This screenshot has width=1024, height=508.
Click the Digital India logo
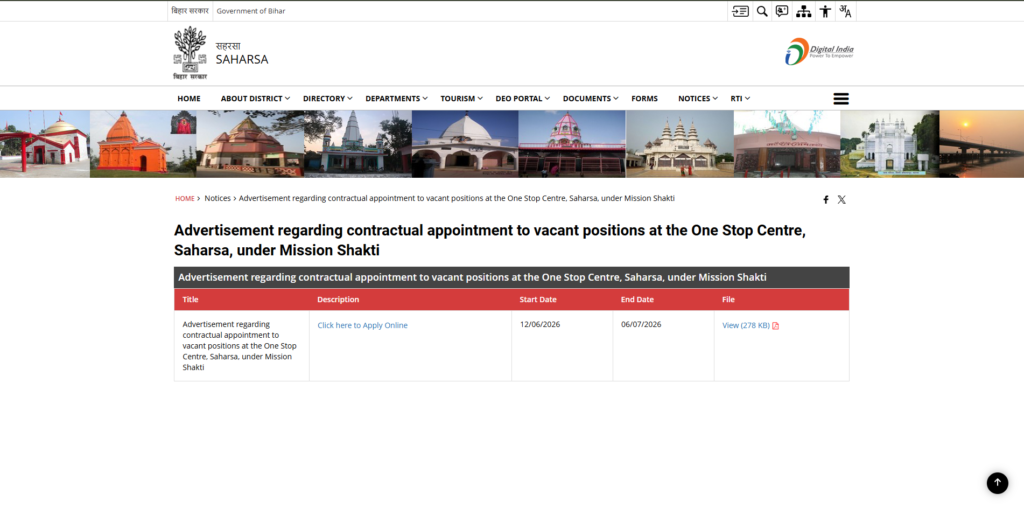click(x=819, y=51)
